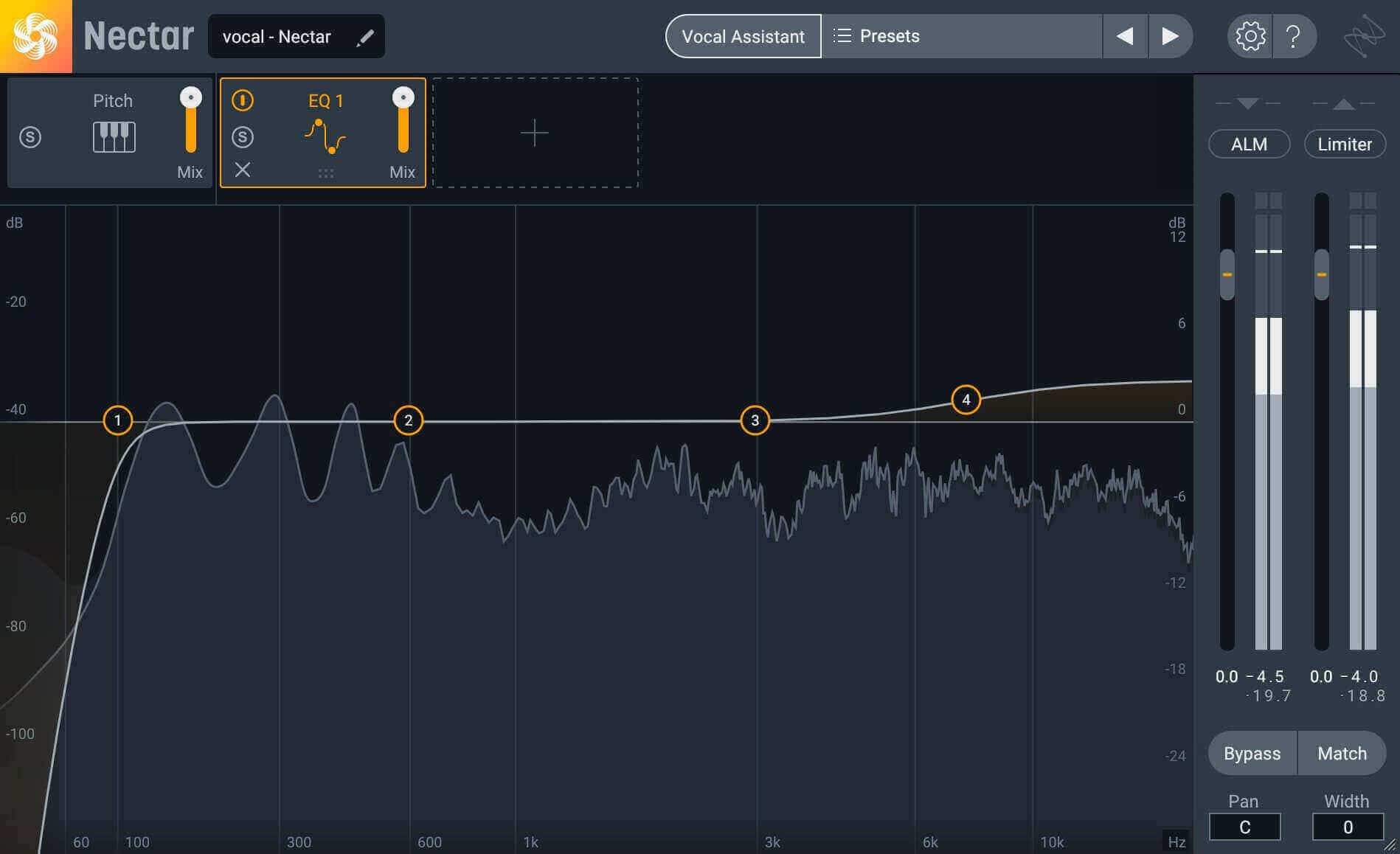Adjust the input gain fader
The width and height of the screenshot is (1400, 854).
[x=1227, y=274]
